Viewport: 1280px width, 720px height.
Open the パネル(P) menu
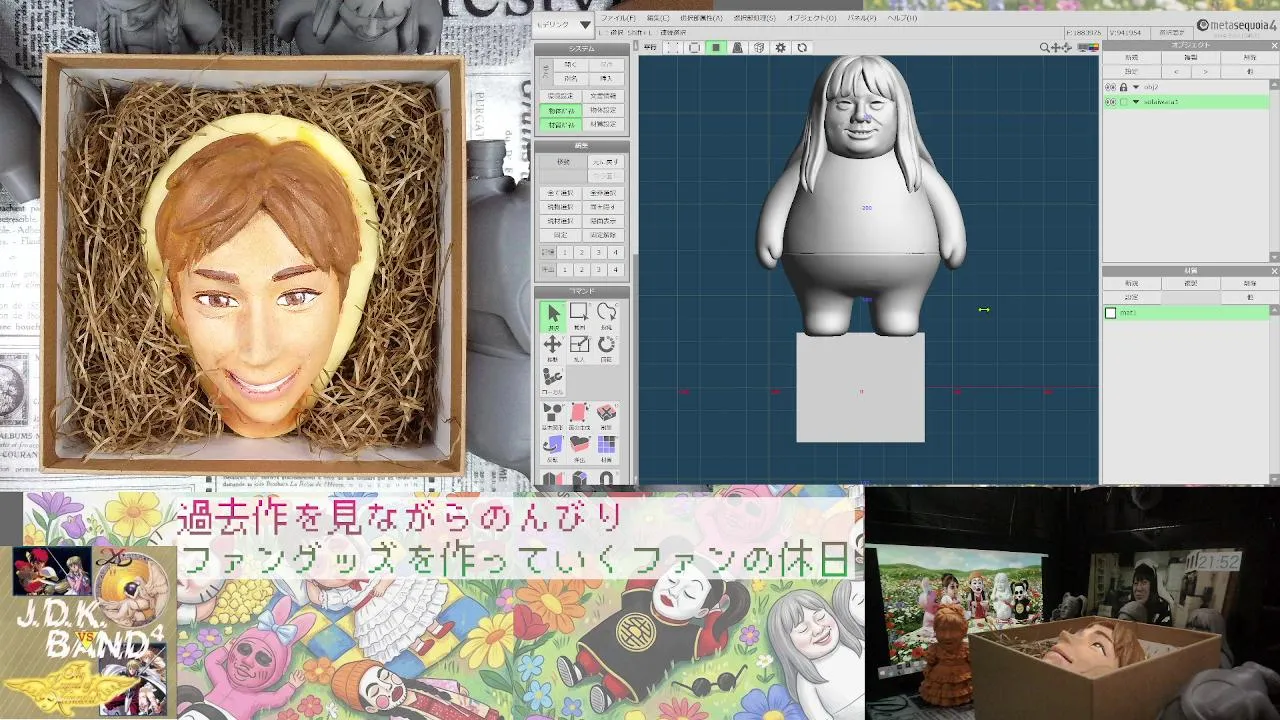tap(862, 18)
